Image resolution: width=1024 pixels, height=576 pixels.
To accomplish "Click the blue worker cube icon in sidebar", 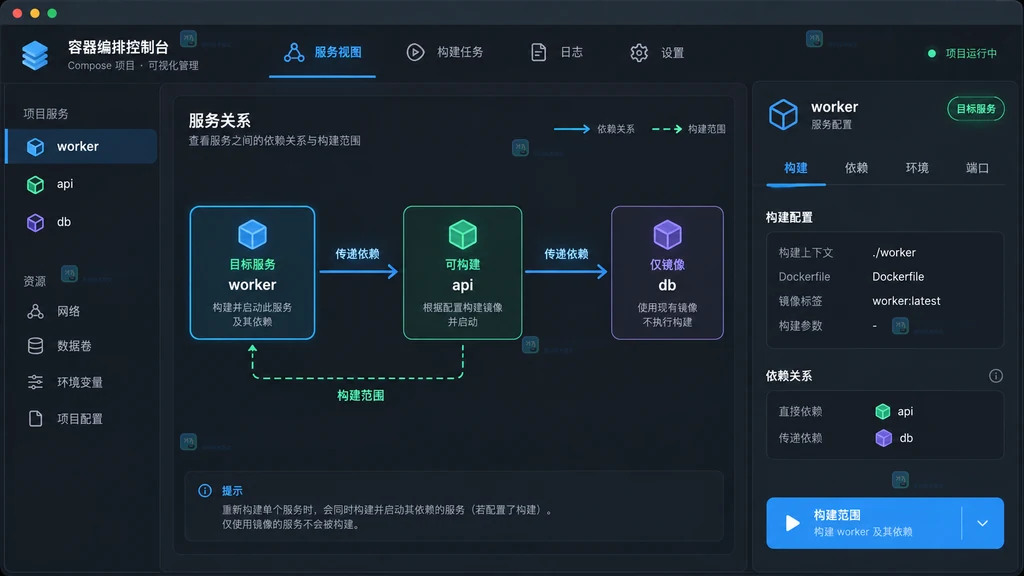I will [35, 147].
